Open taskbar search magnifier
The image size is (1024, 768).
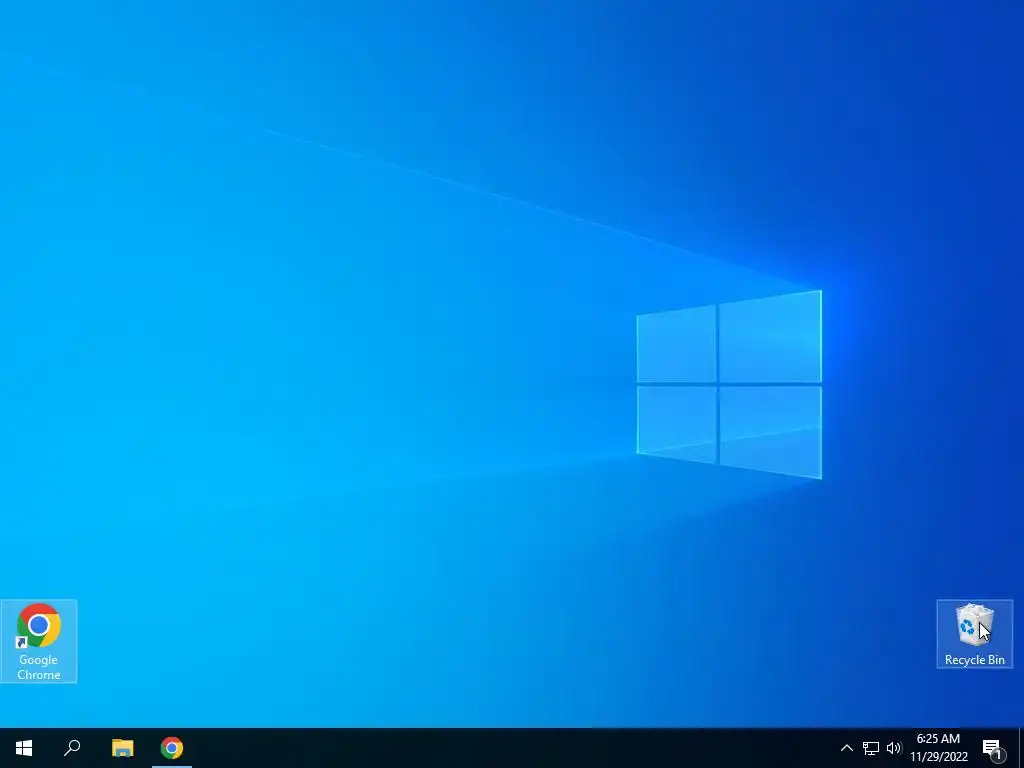coord(72,748)
